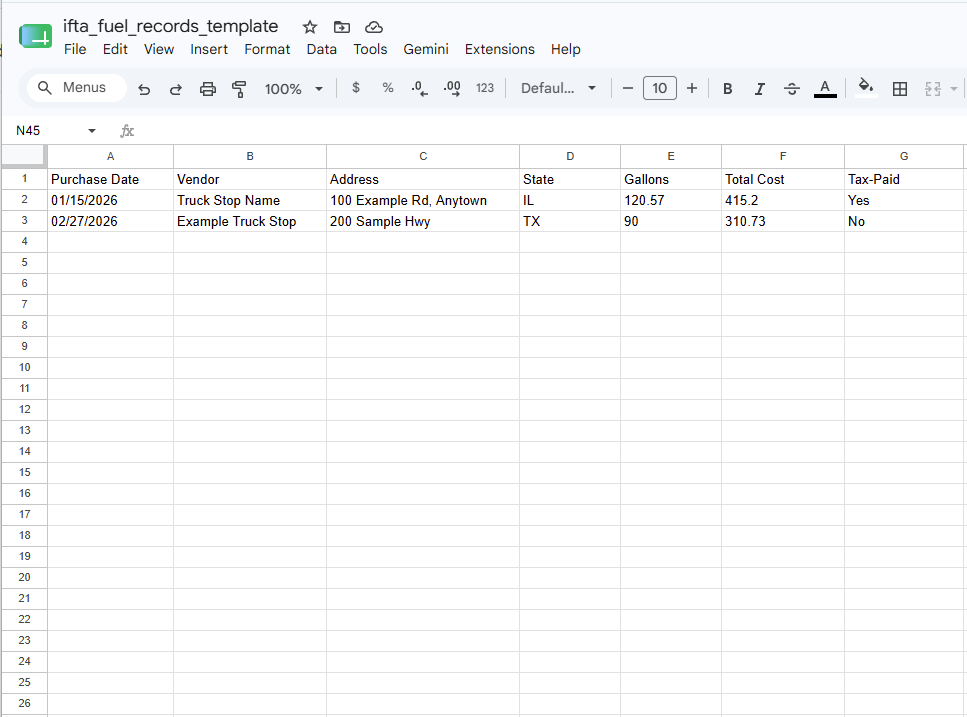The width and height of the screenshot is (967, 717).
Task: Click the font size field showing 10
Action: tap(660, 88)
